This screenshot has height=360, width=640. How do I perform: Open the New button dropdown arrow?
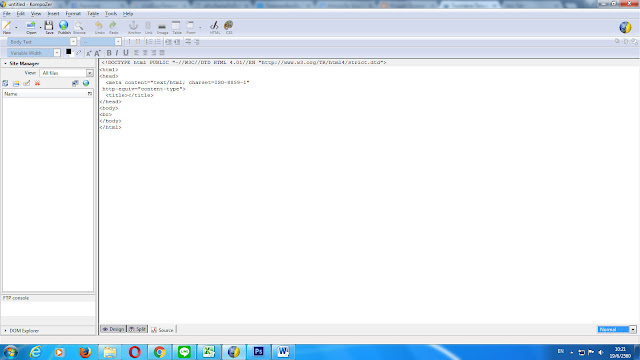(x=16, y=27)
